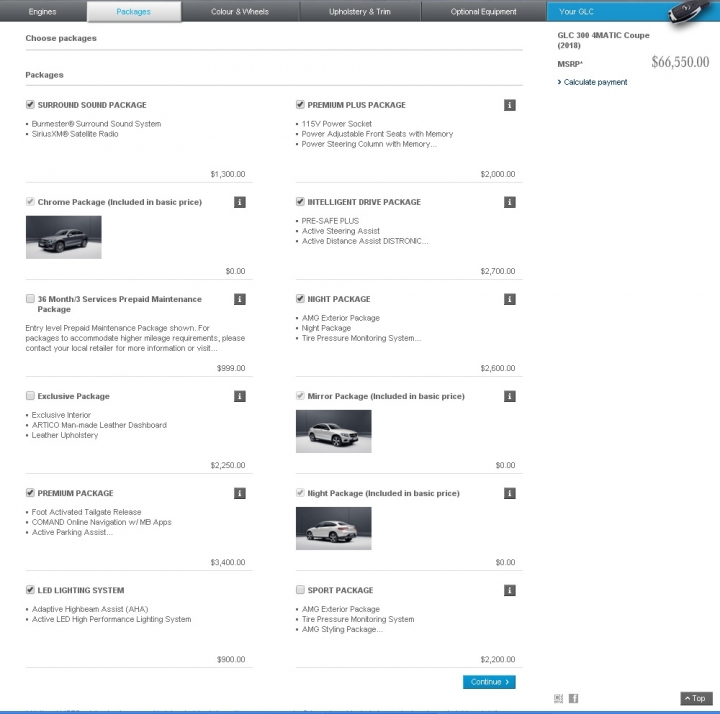Jump back with the Top button
Image resolution: width=720 pixels, height=714 pixels.
point(696,698)
